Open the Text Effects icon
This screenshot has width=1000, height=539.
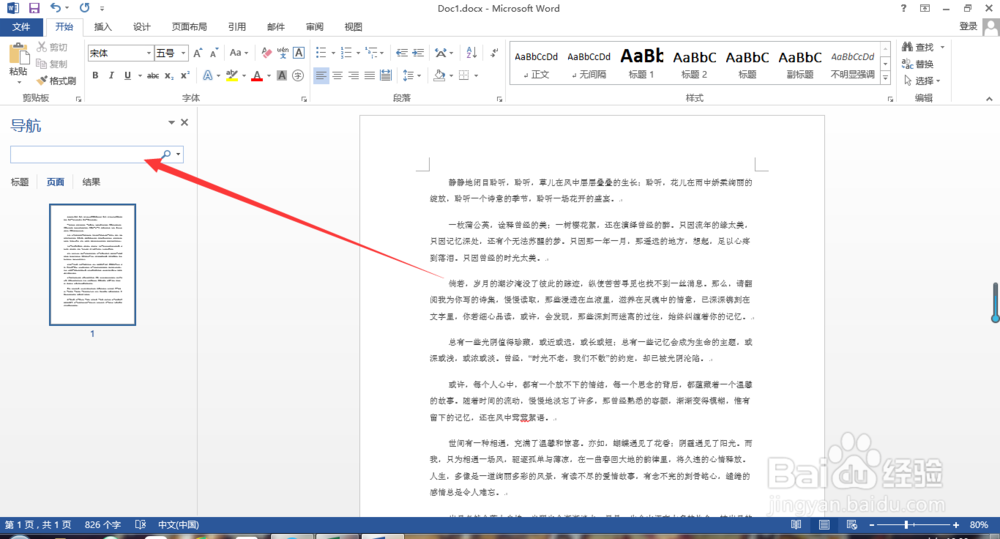coord(207,75)
